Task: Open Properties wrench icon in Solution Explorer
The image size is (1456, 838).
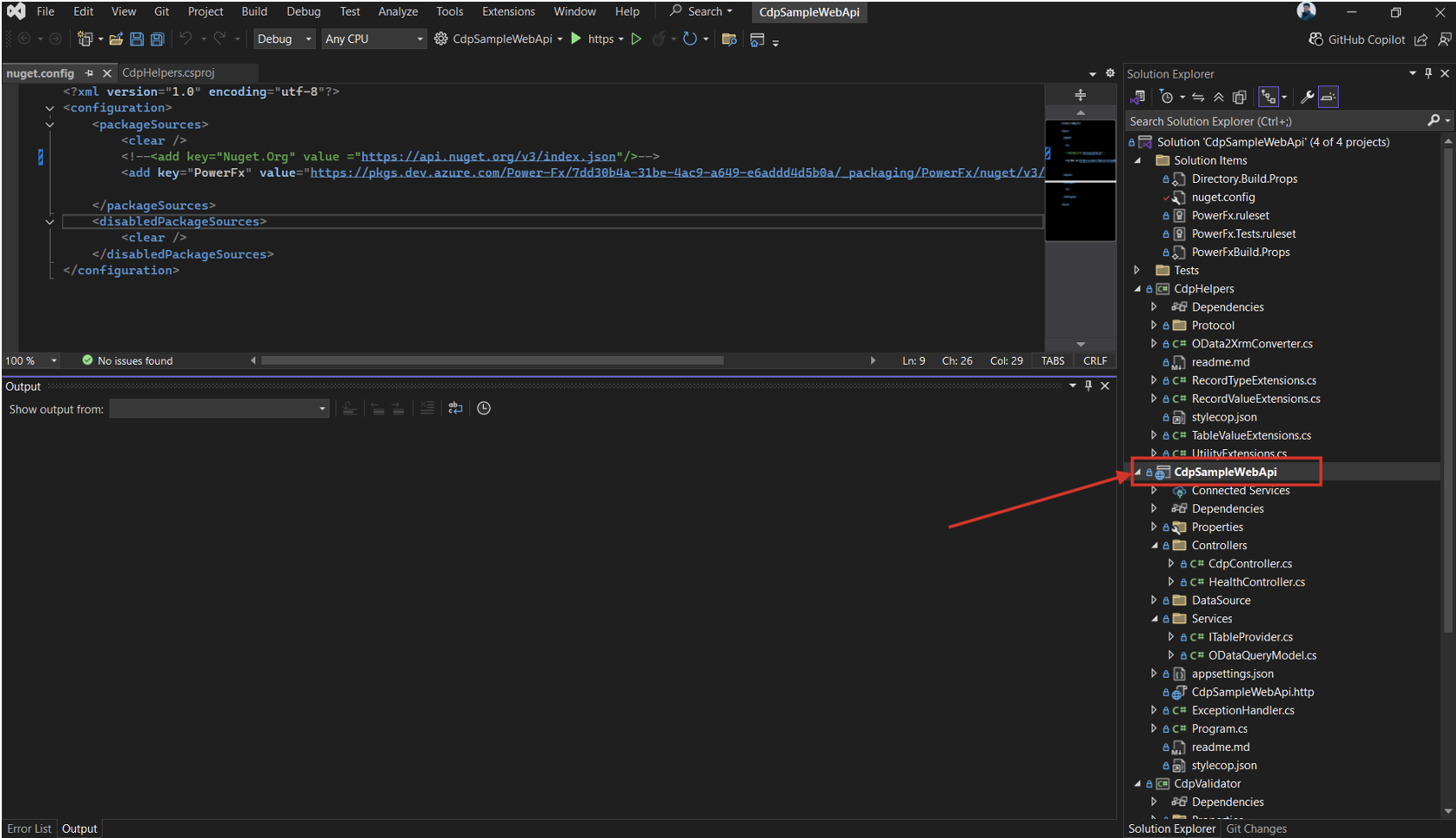Action: click(x=1308, y=97)
